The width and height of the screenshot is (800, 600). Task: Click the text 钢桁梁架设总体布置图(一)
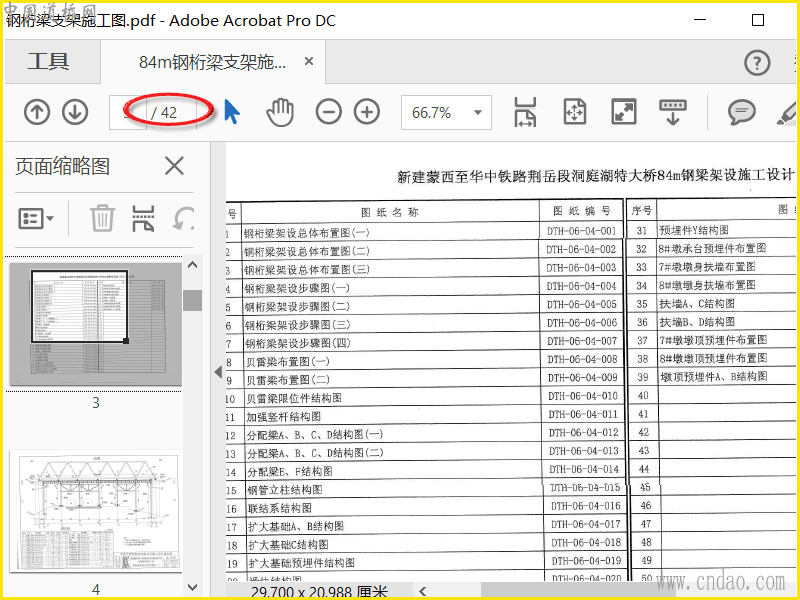pos(306,233)
